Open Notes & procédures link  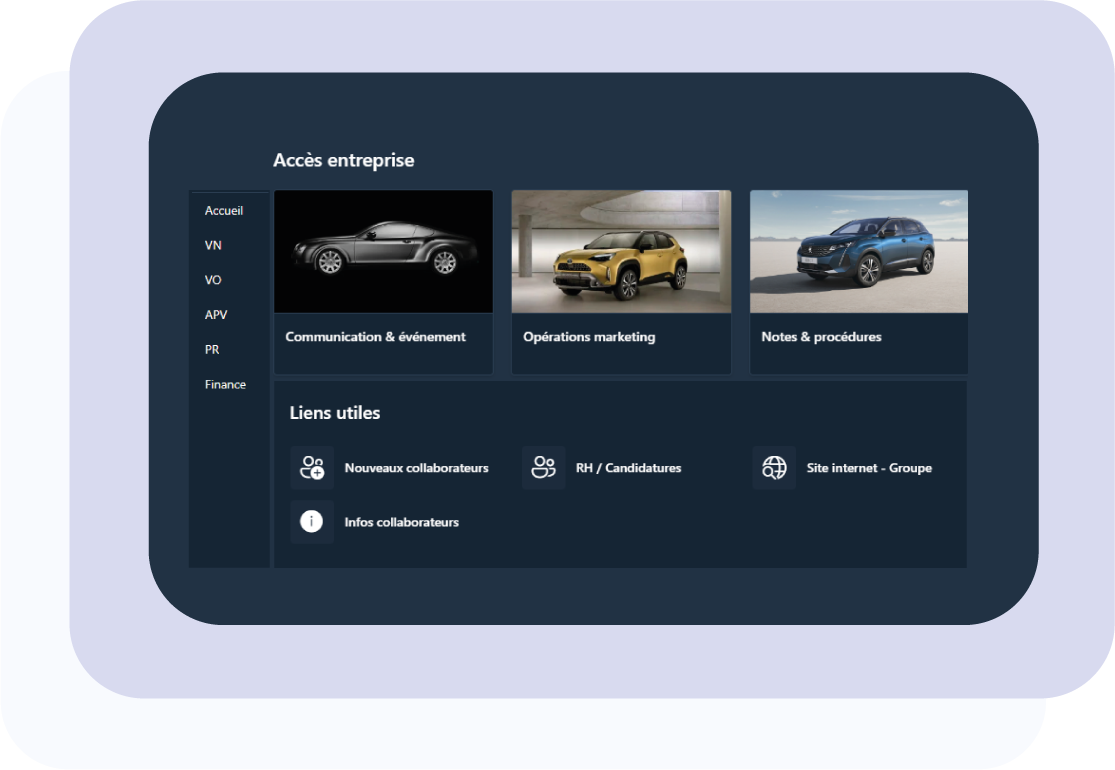click(x=821, y=337)
